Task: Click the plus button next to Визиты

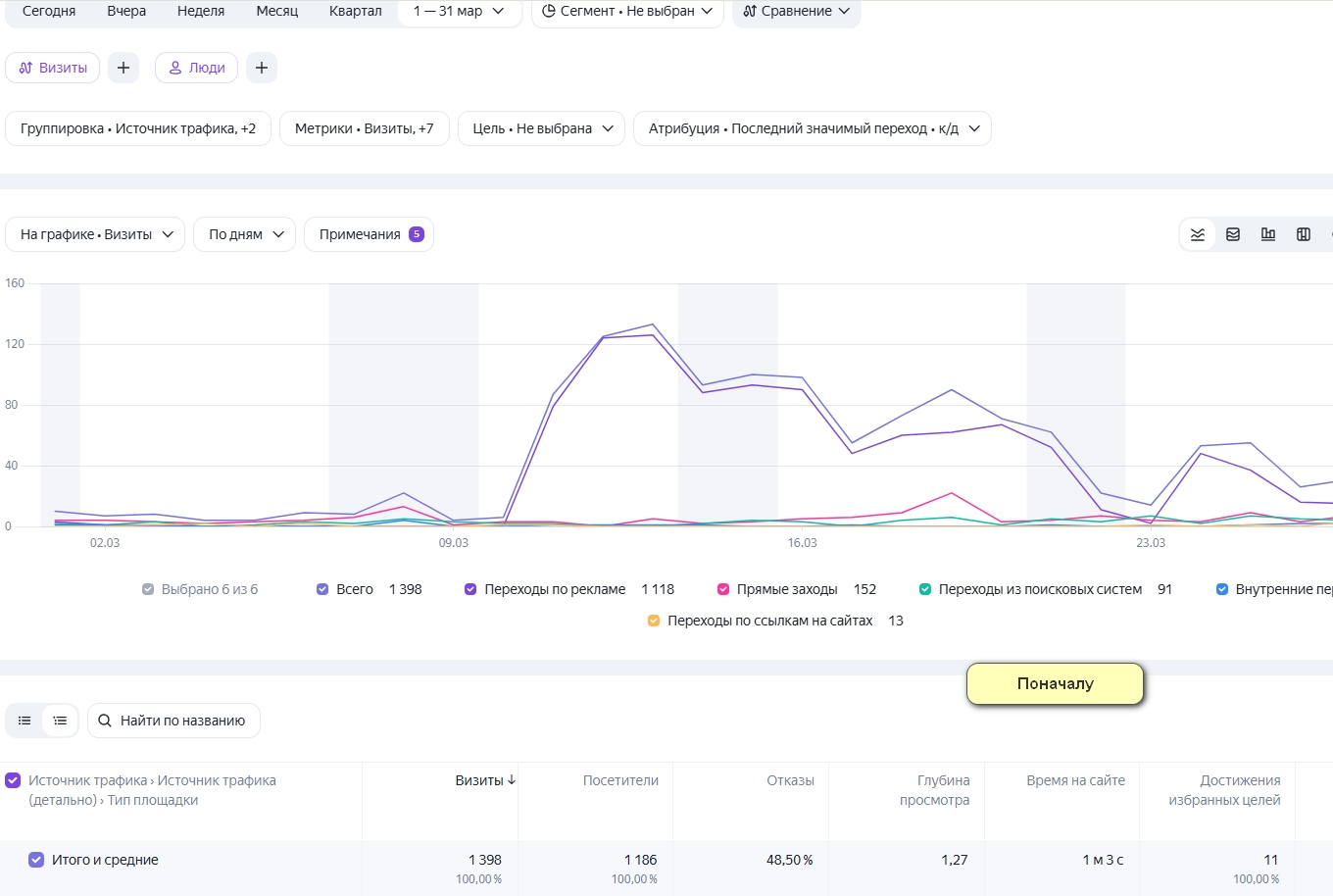Action: click(123, 68)
